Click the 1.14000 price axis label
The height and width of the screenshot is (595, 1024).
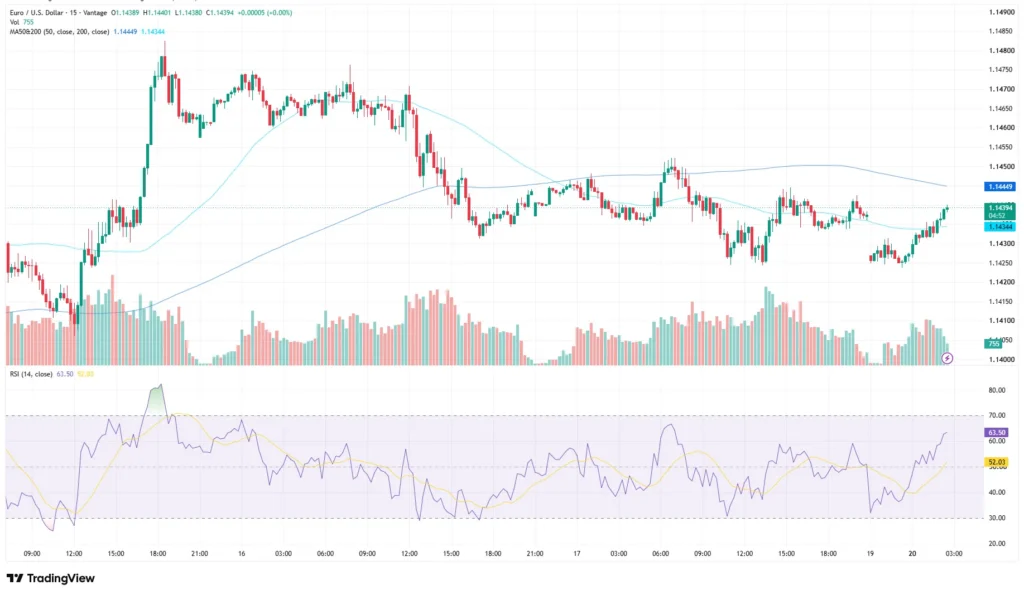point(1000,359)
